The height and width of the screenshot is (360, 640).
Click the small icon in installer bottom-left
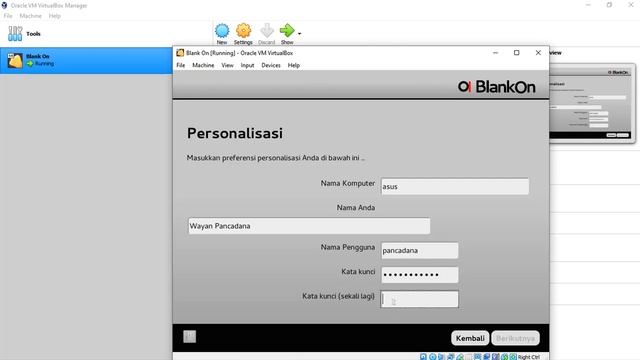tap(189, 336)
